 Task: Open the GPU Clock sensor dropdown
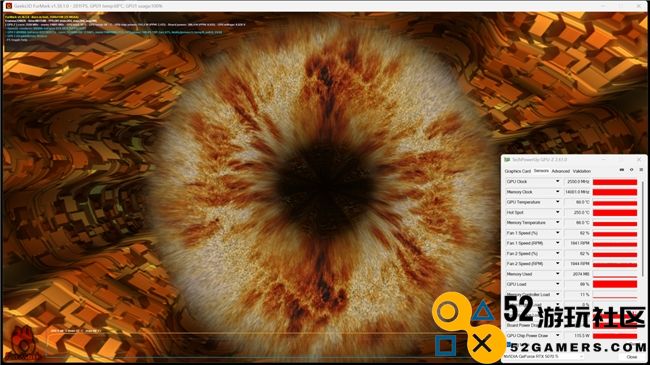(x=558, y=182)
